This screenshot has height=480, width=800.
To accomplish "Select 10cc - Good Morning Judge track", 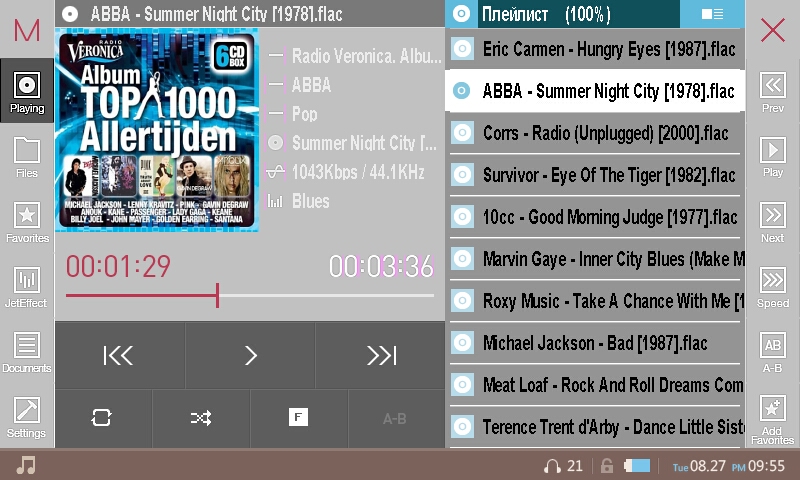I will coord(595,217).
